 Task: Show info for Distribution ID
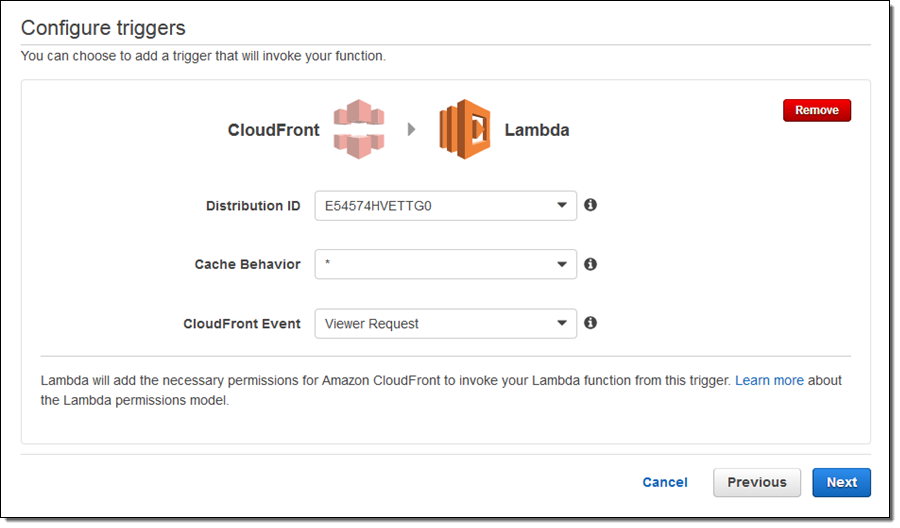pos(590,205)
